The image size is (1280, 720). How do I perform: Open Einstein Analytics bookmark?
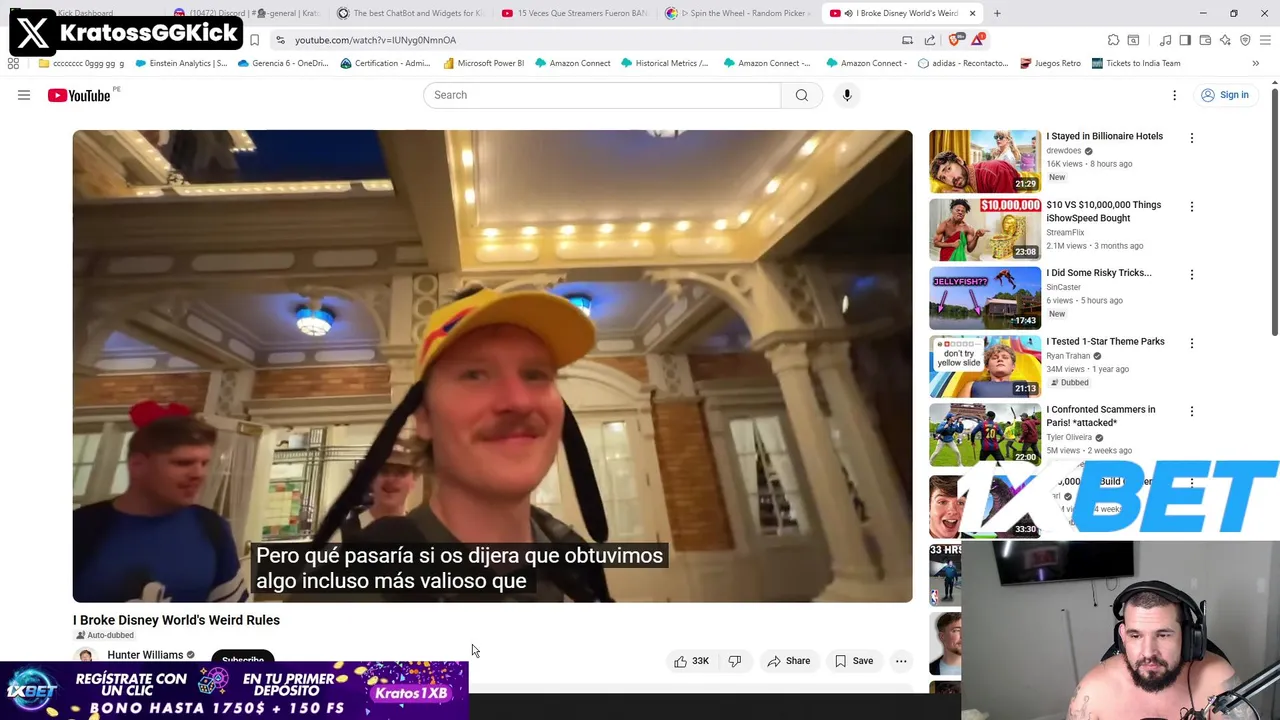(x=181, y=63)
